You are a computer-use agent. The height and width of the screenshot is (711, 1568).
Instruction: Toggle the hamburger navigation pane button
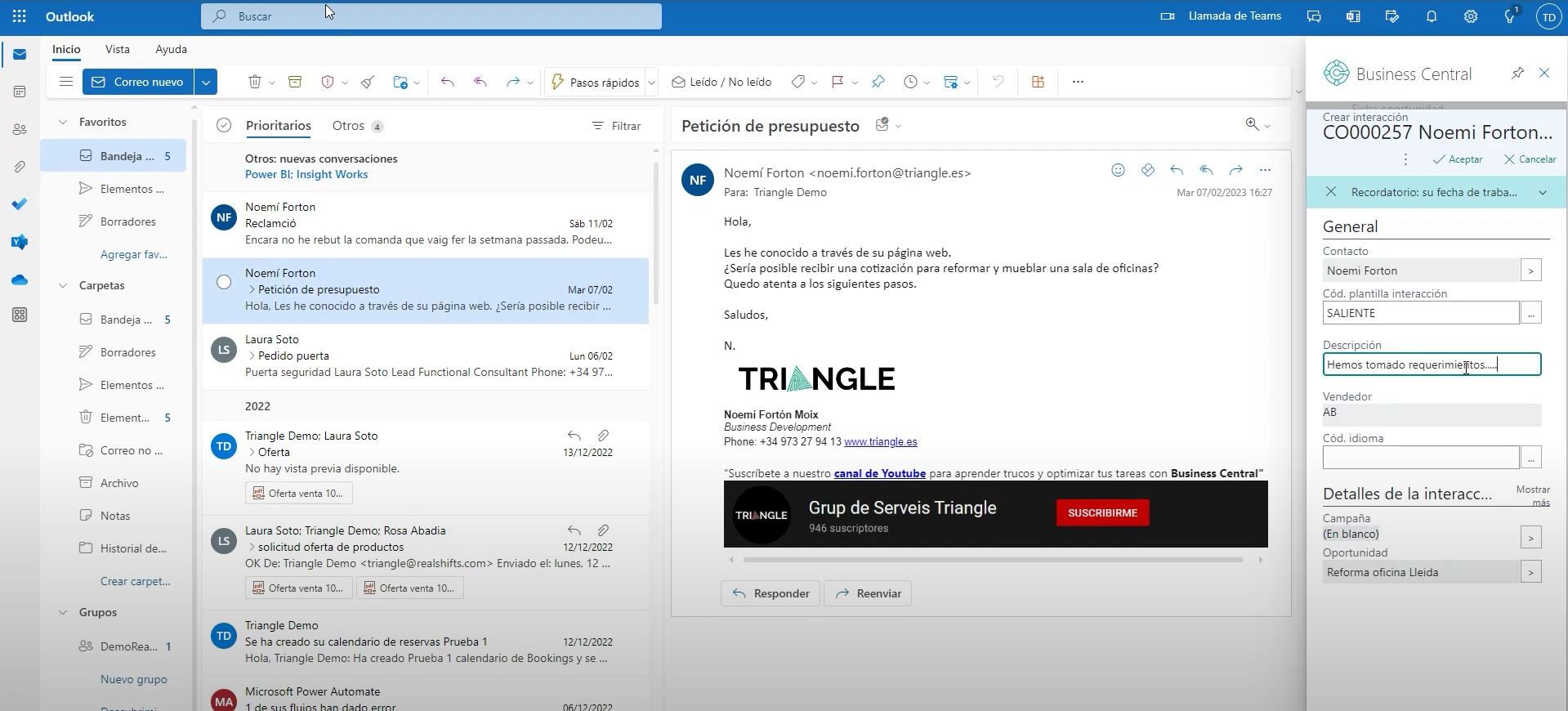click(66, 82)
